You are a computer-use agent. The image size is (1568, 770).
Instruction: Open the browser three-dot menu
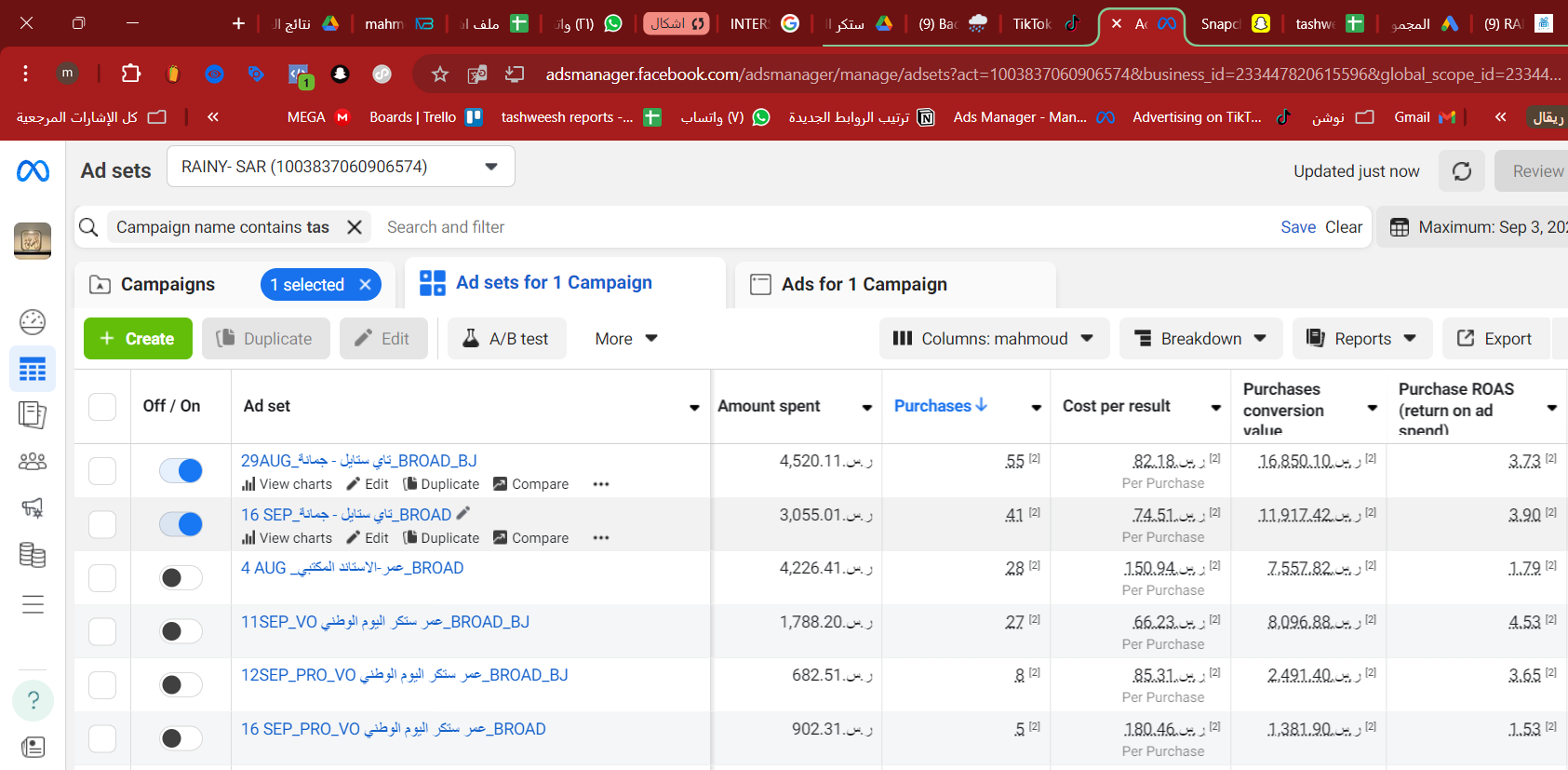pos(25,74)
